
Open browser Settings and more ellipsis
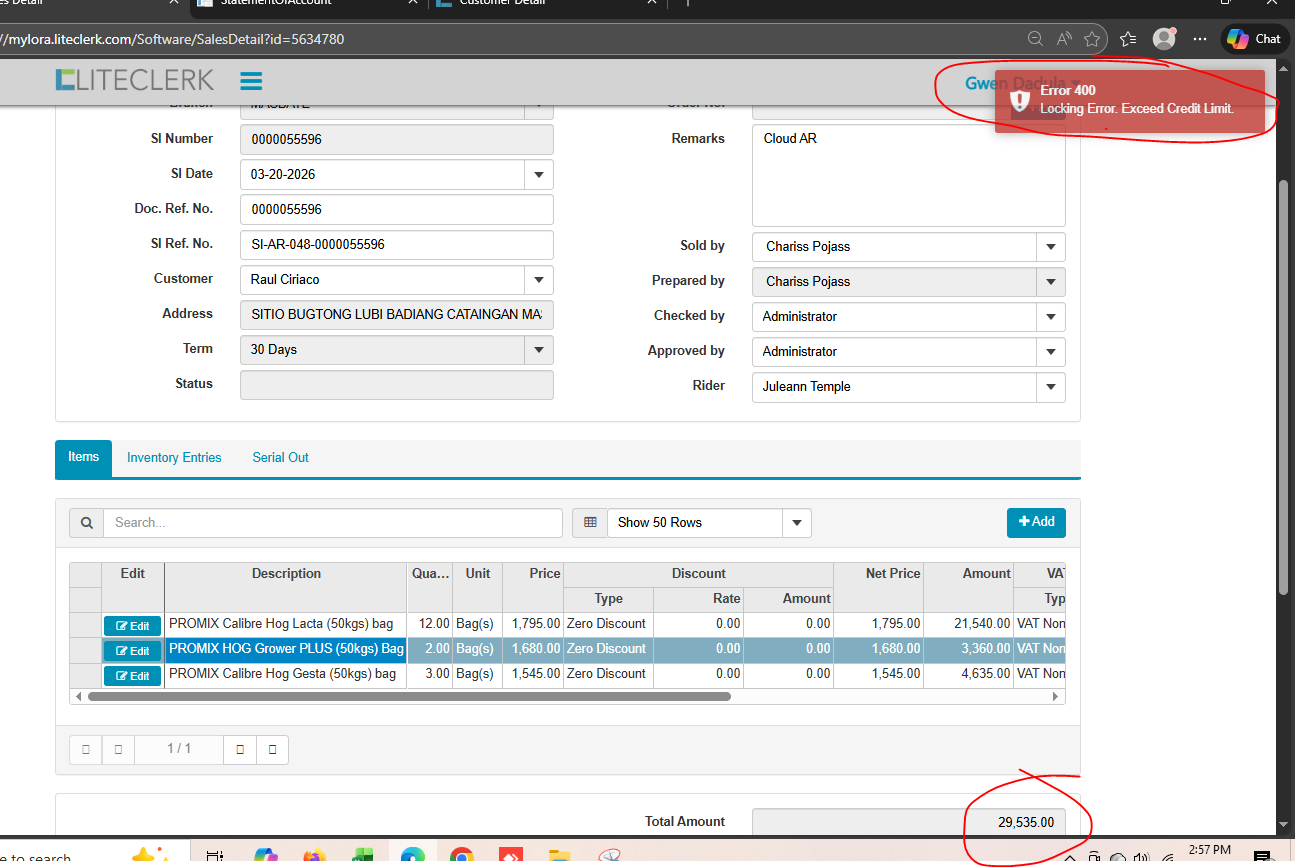tap(1200, 39)
